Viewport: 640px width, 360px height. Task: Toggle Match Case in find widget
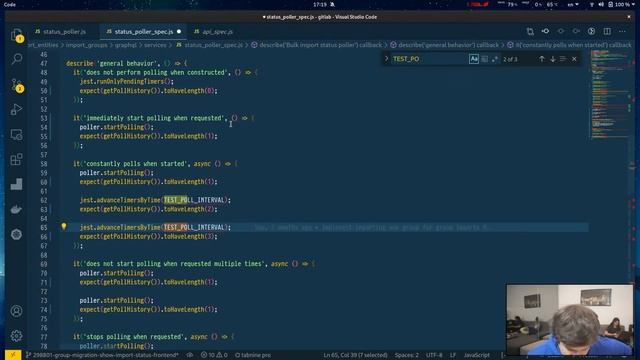click(473, 59)
